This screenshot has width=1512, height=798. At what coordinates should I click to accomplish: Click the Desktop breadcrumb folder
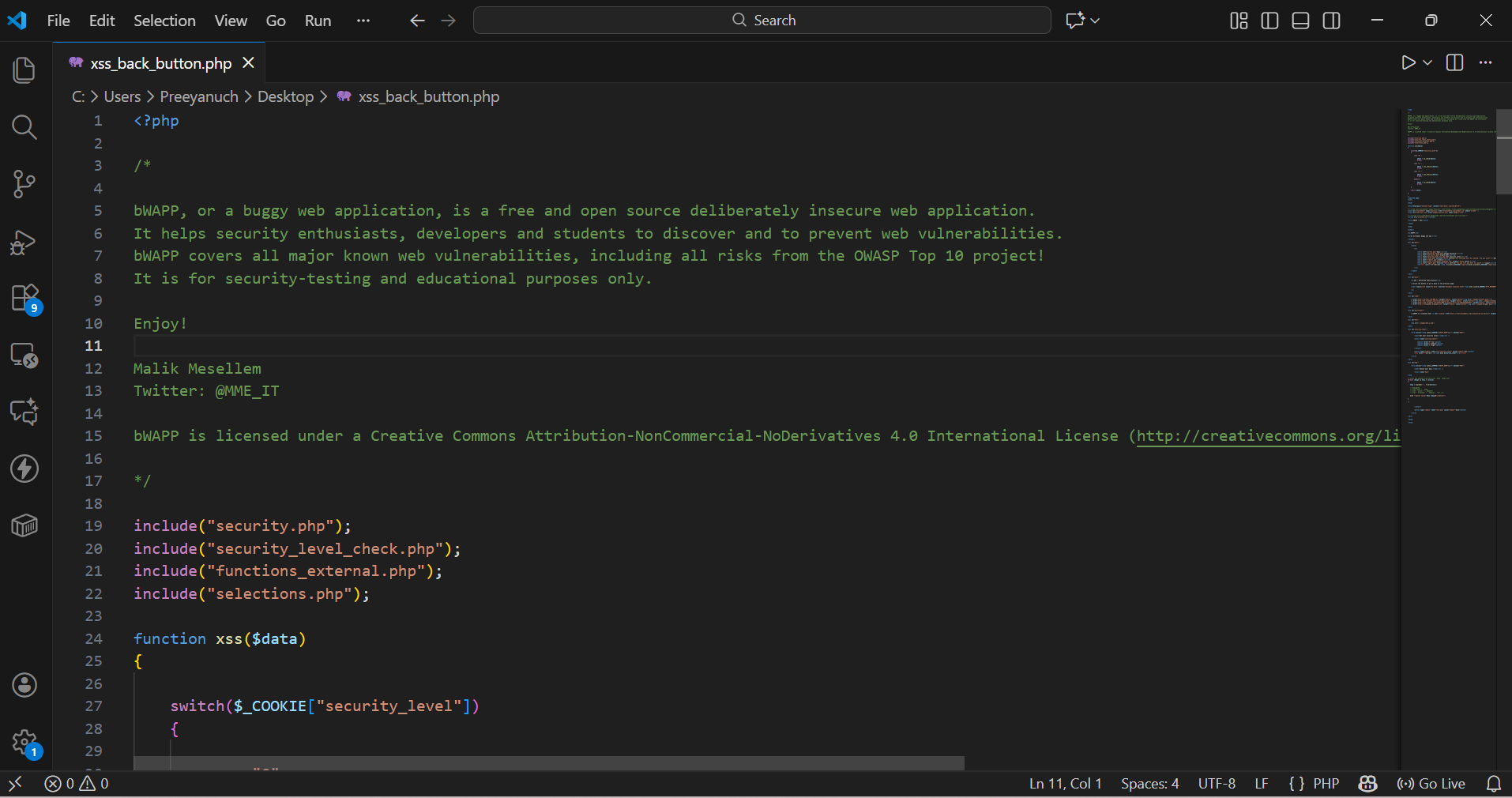(x=285, y=96)
